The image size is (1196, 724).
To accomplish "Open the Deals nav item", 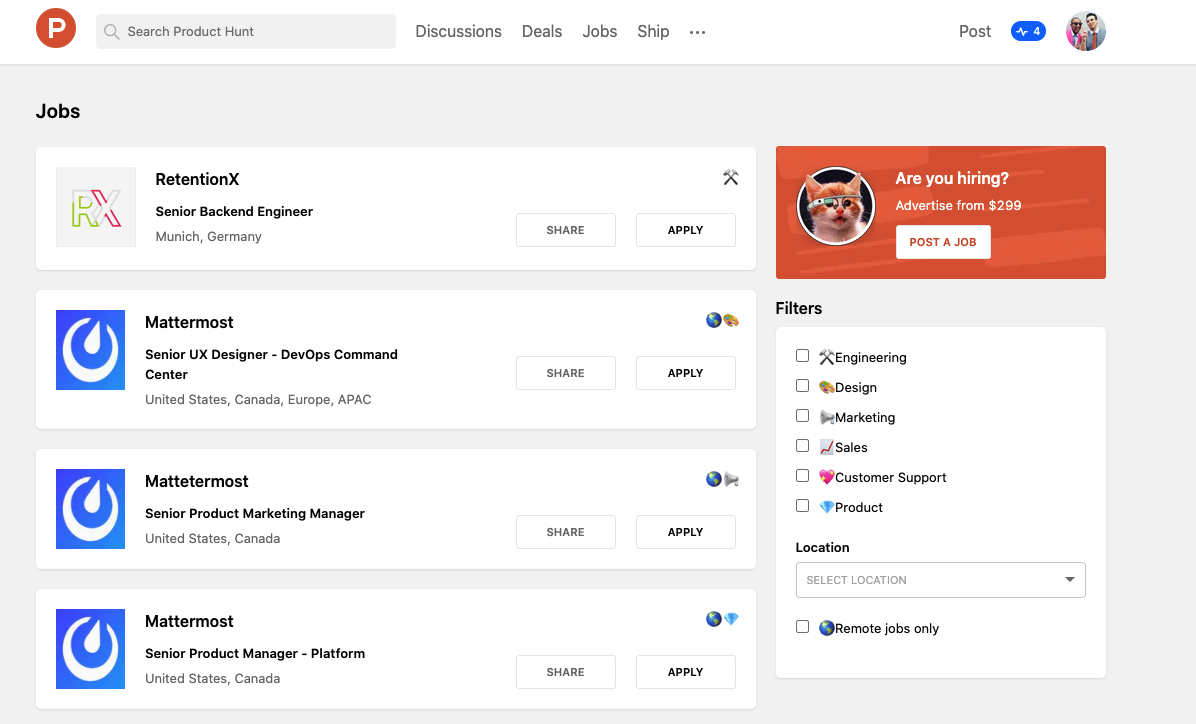I will [542, 31].
